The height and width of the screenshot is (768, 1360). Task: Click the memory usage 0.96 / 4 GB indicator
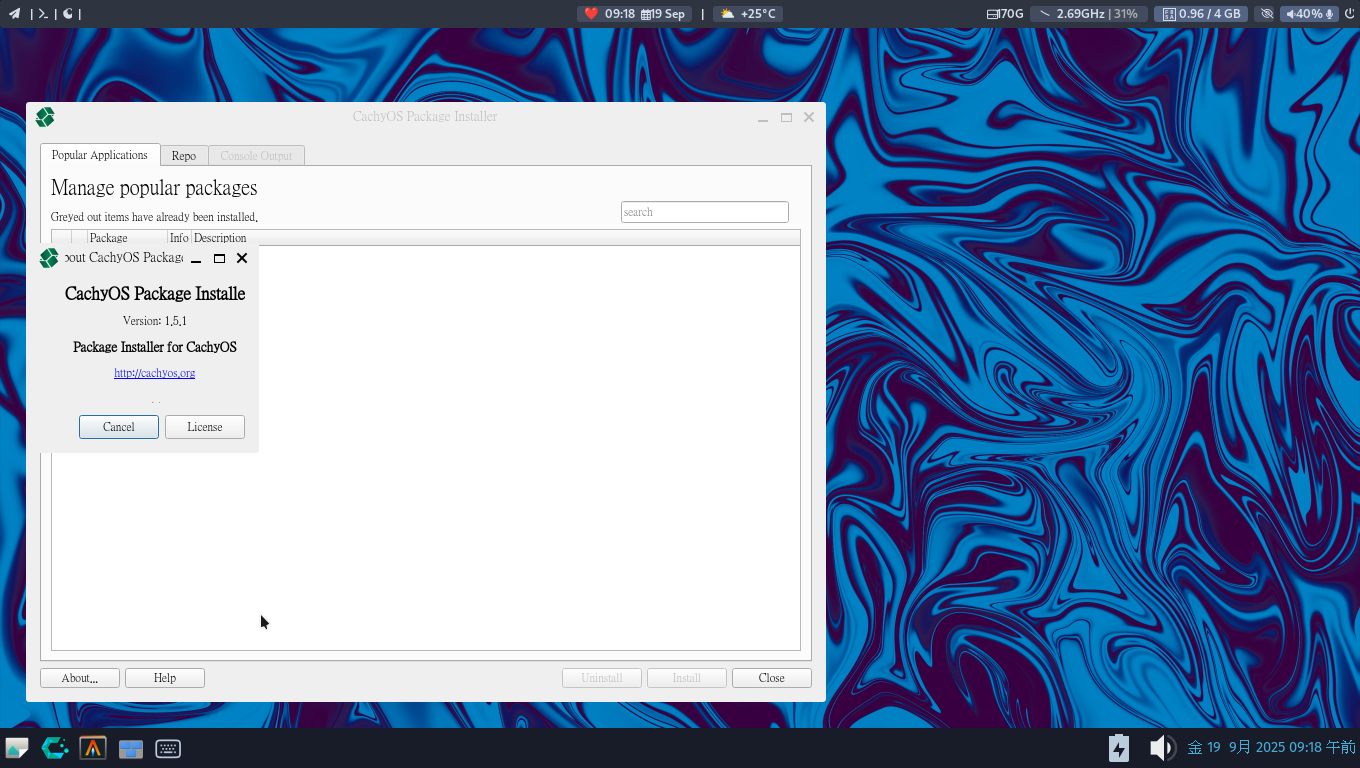(x=1201, y=14)
